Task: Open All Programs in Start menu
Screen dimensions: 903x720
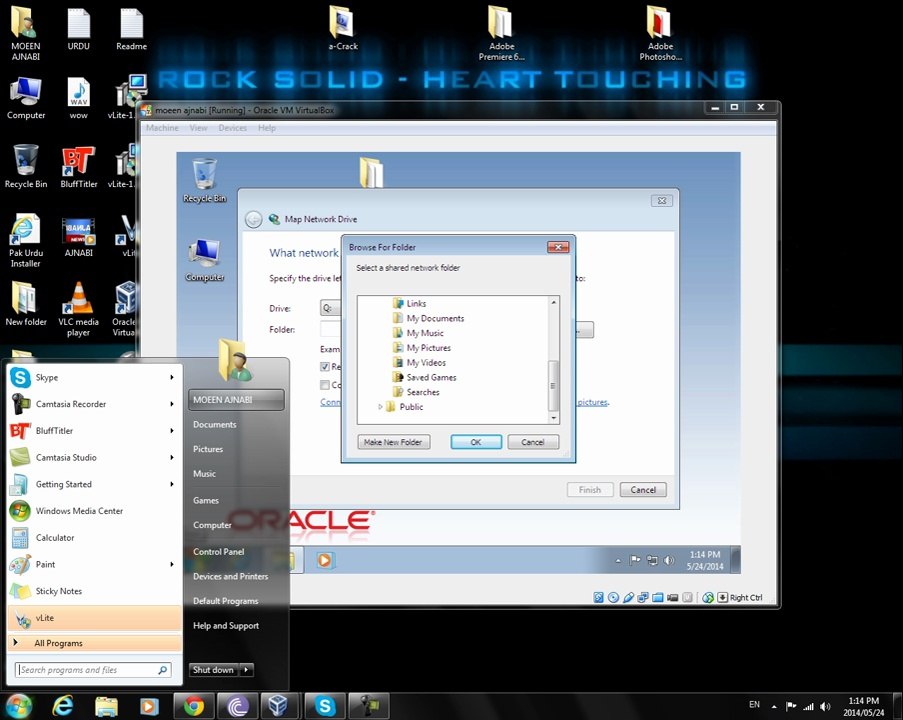Action: click(x=94, y=643)
